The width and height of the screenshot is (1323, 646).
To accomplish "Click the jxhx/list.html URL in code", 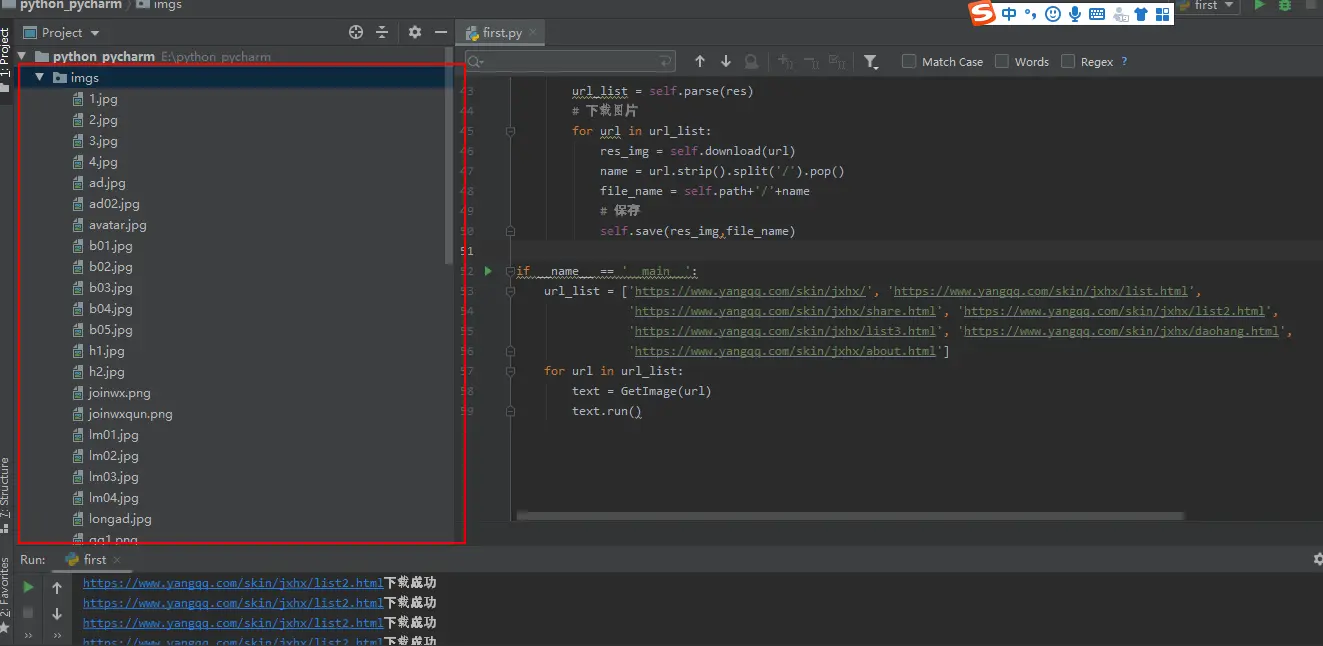I will (x=1040, y=291).
